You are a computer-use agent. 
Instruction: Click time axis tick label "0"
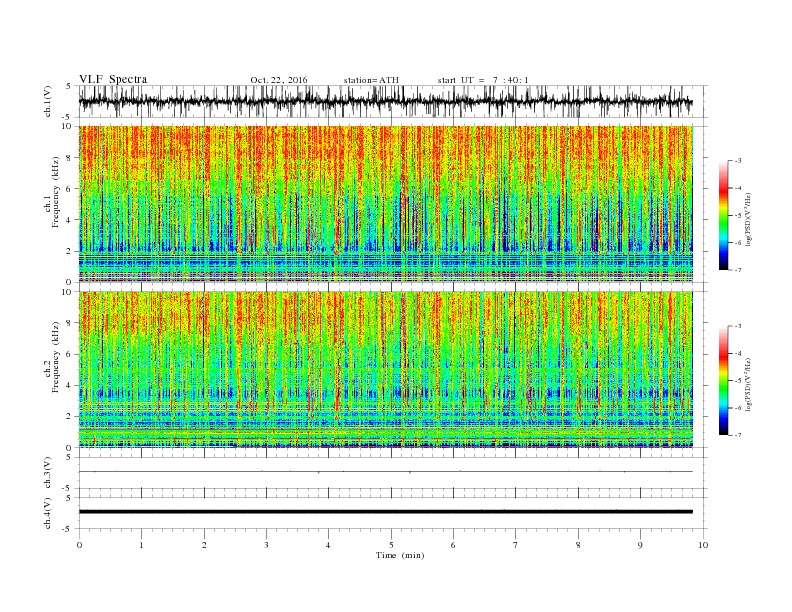click(79, 545)
